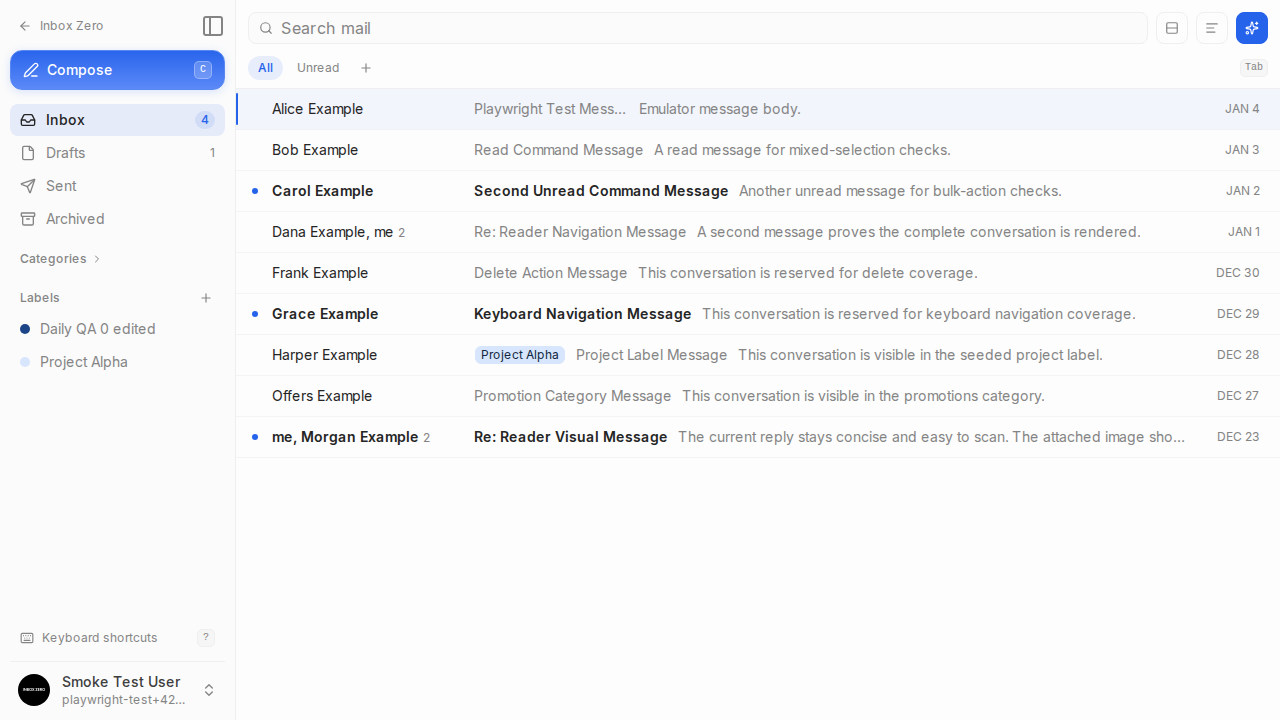Toggle the sidebar panel icon

[213, 26]
